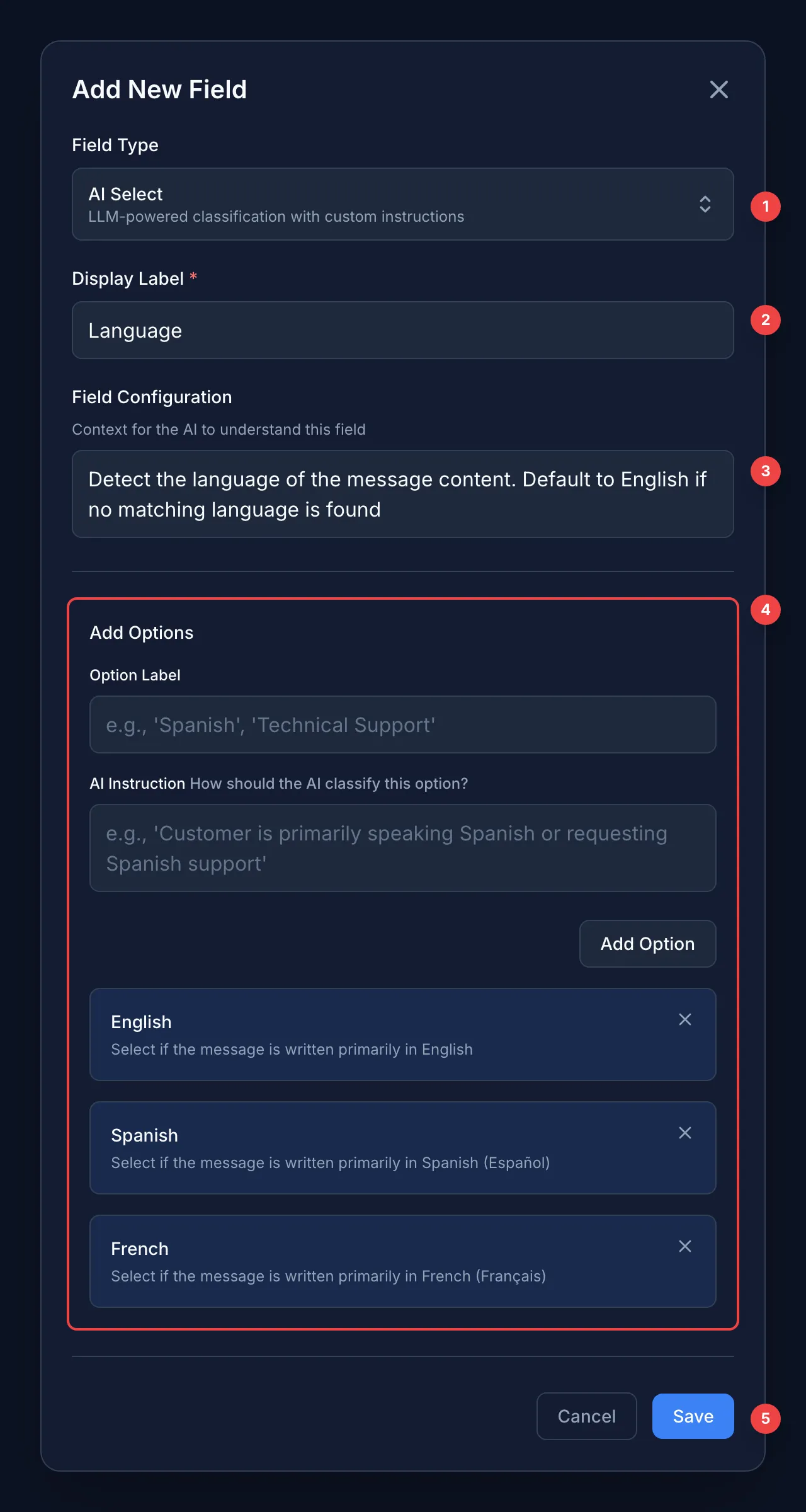Click the red badge numbered 1

(766, 207)
